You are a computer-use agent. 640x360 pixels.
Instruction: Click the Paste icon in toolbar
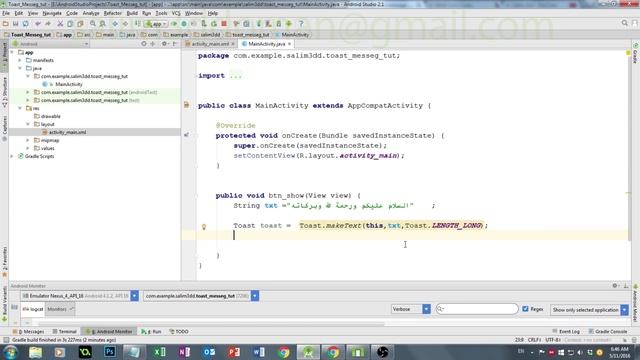(x=80, y=24)
